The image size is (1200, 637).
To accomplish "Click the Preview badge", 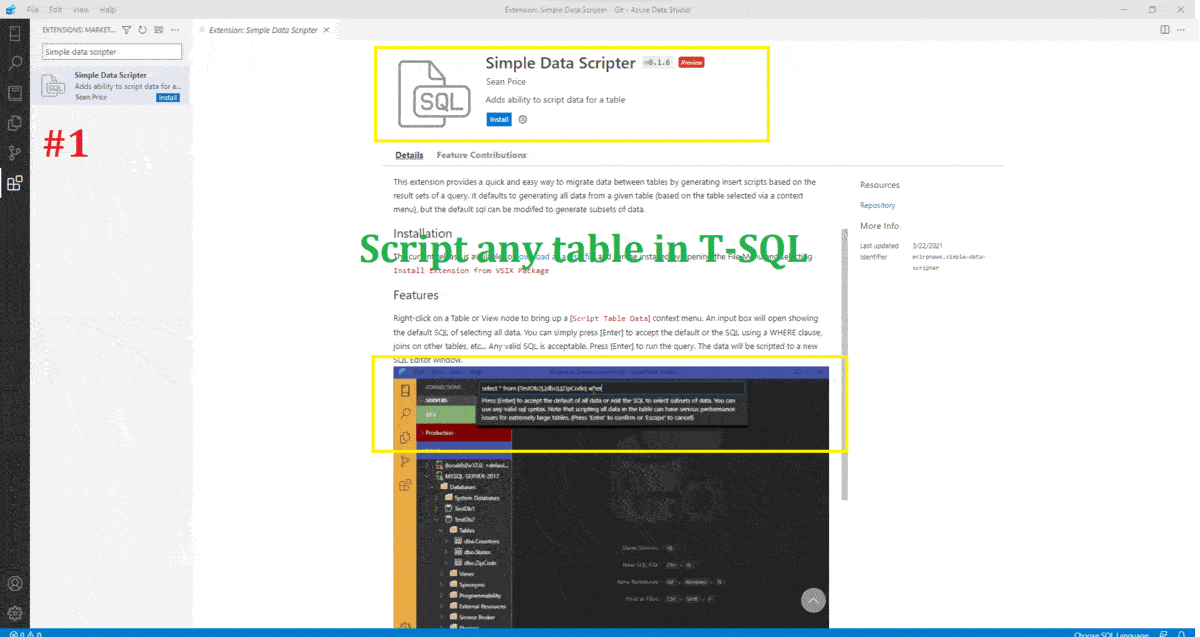I will [x=691, y=62].
